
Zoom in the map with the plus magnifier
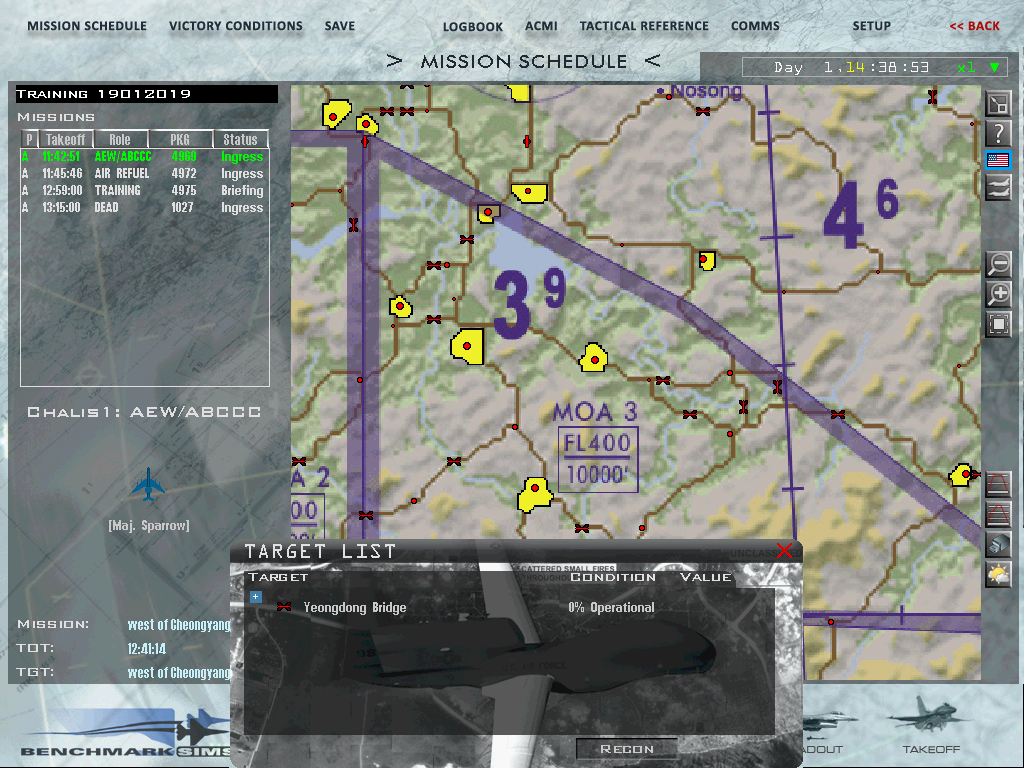[x=998, y=294]
